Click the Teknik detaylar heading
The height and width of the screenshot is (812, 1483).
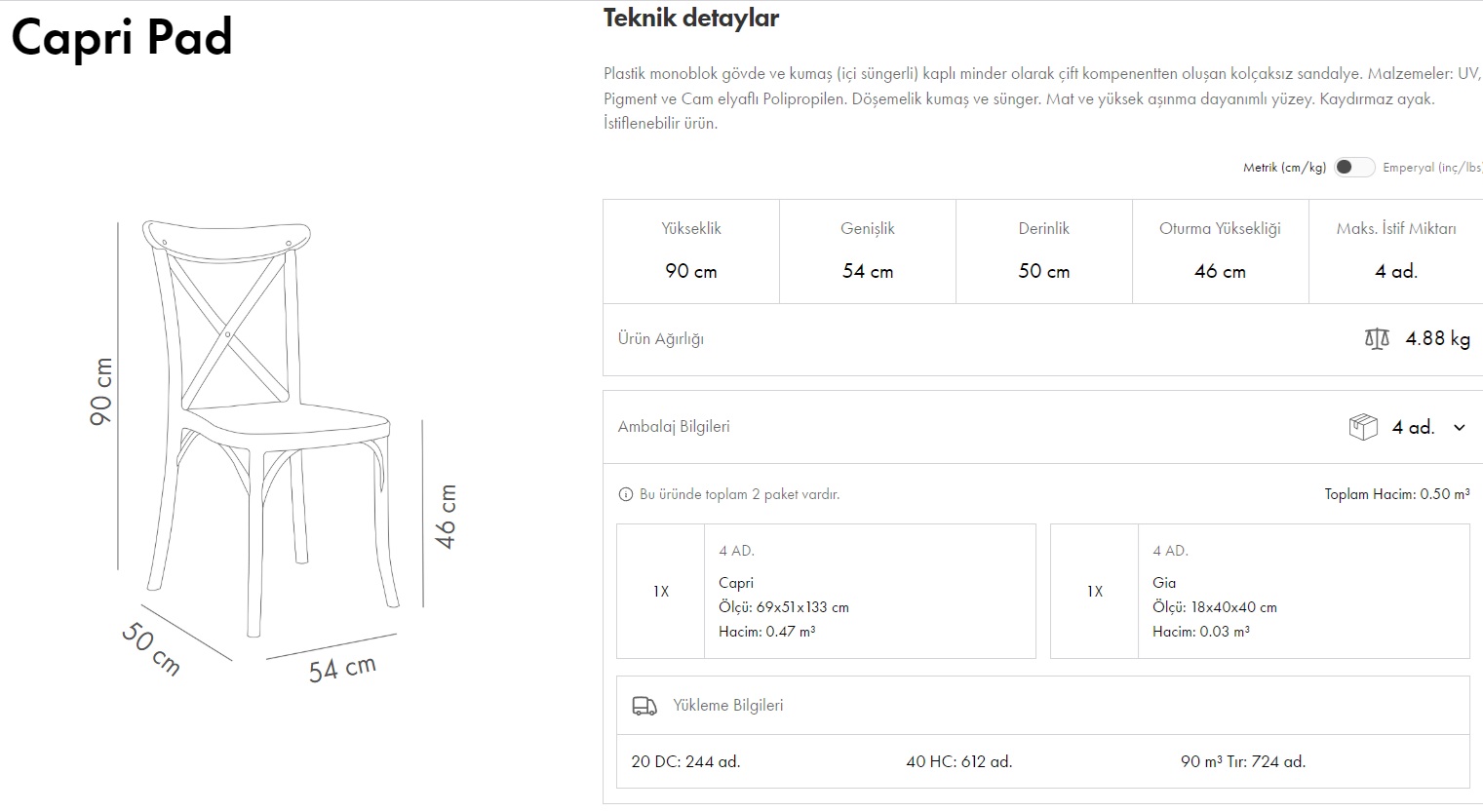691,19
